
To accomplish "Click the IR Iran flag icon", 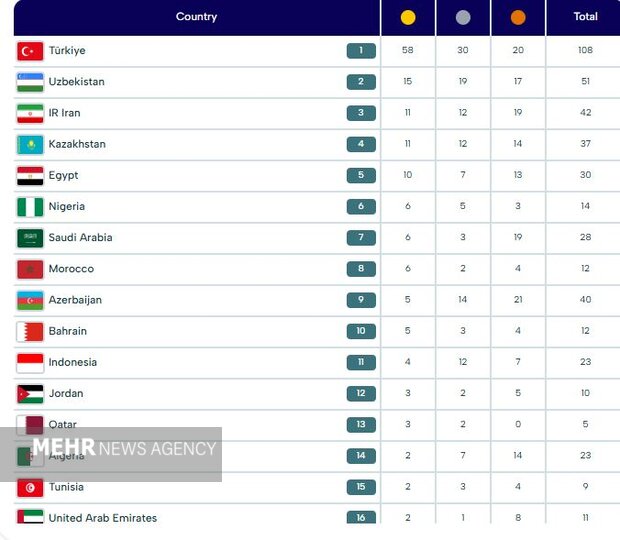I will 30,113.
